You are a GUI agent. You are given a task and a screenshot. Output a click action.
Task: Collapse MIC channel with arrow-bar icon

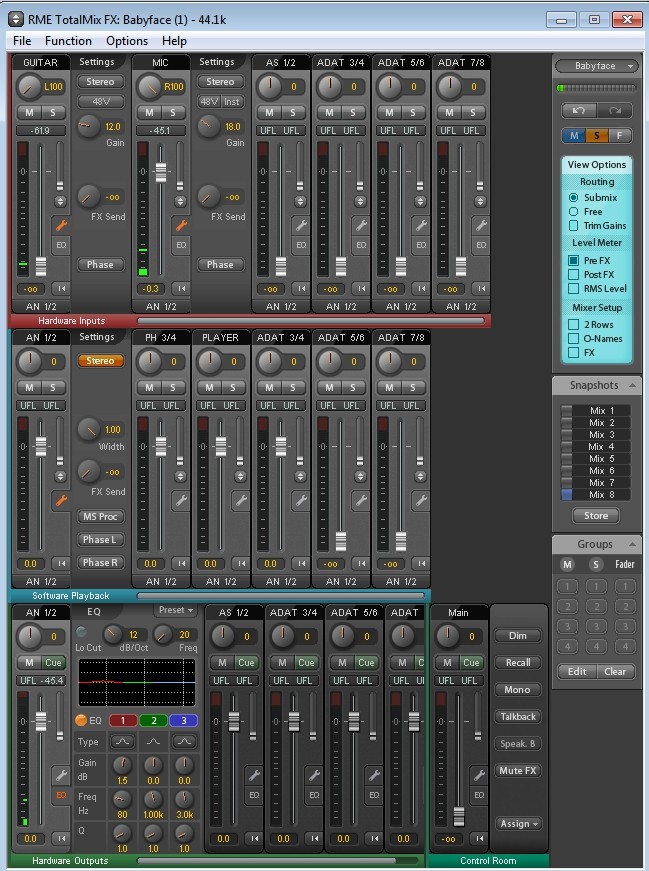tap(181, 288)
